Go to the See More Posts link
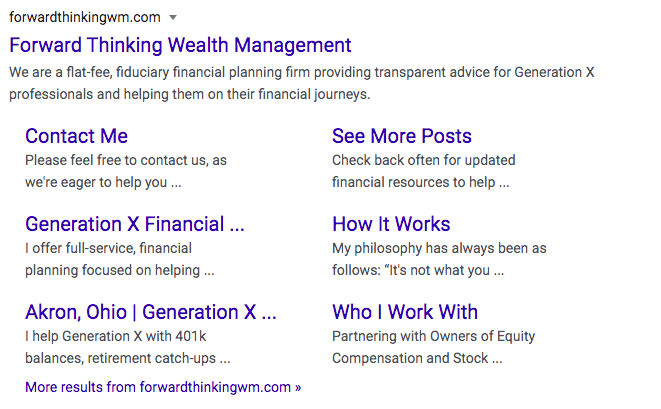 pos(401,136)
